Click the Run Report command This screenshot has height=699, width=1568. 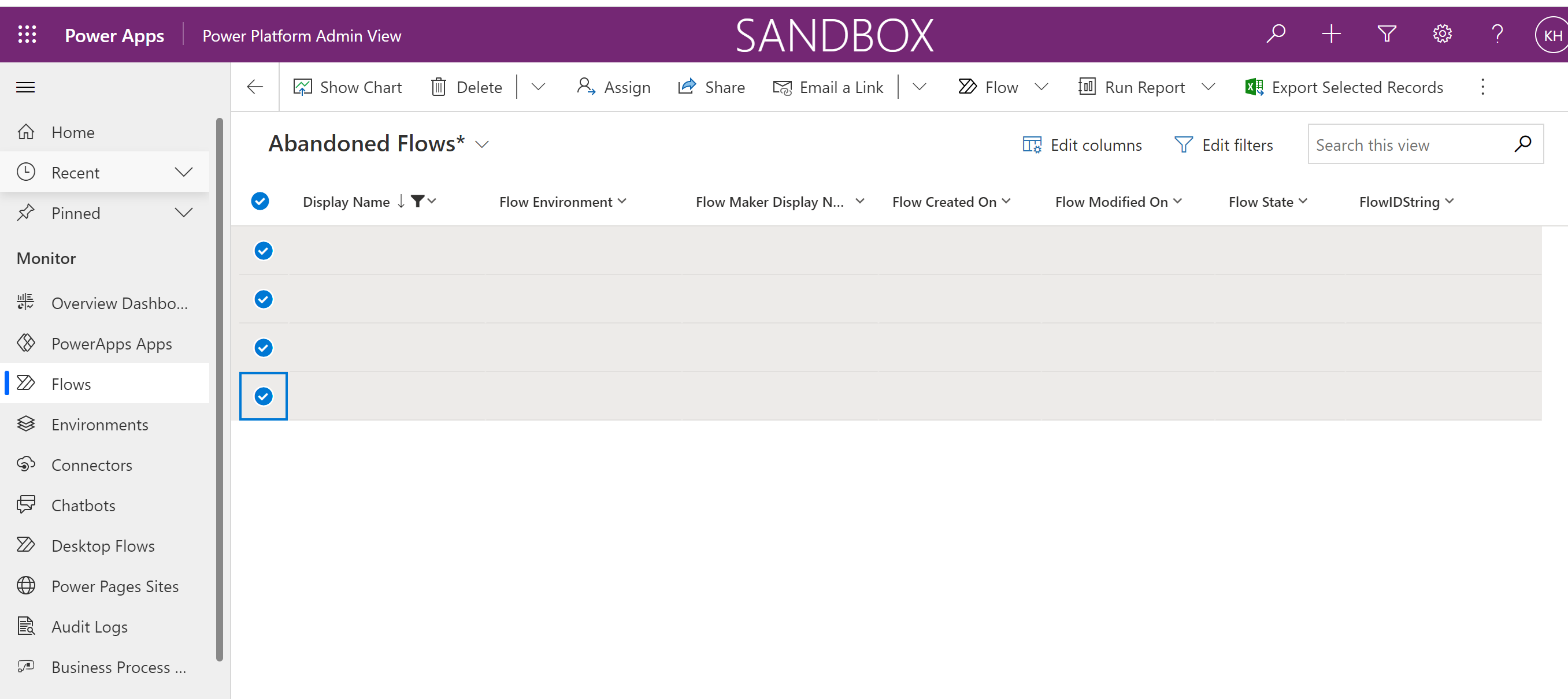tap(1132, 87)
